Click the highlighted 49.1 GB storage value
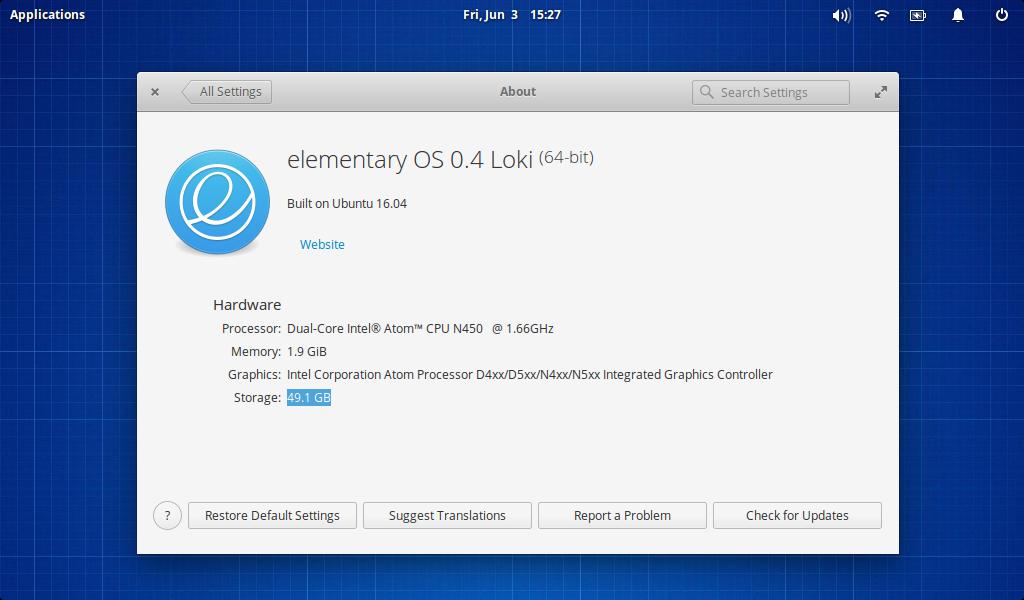The width and height of the screenshot is (1024, 600). [309, 397]
